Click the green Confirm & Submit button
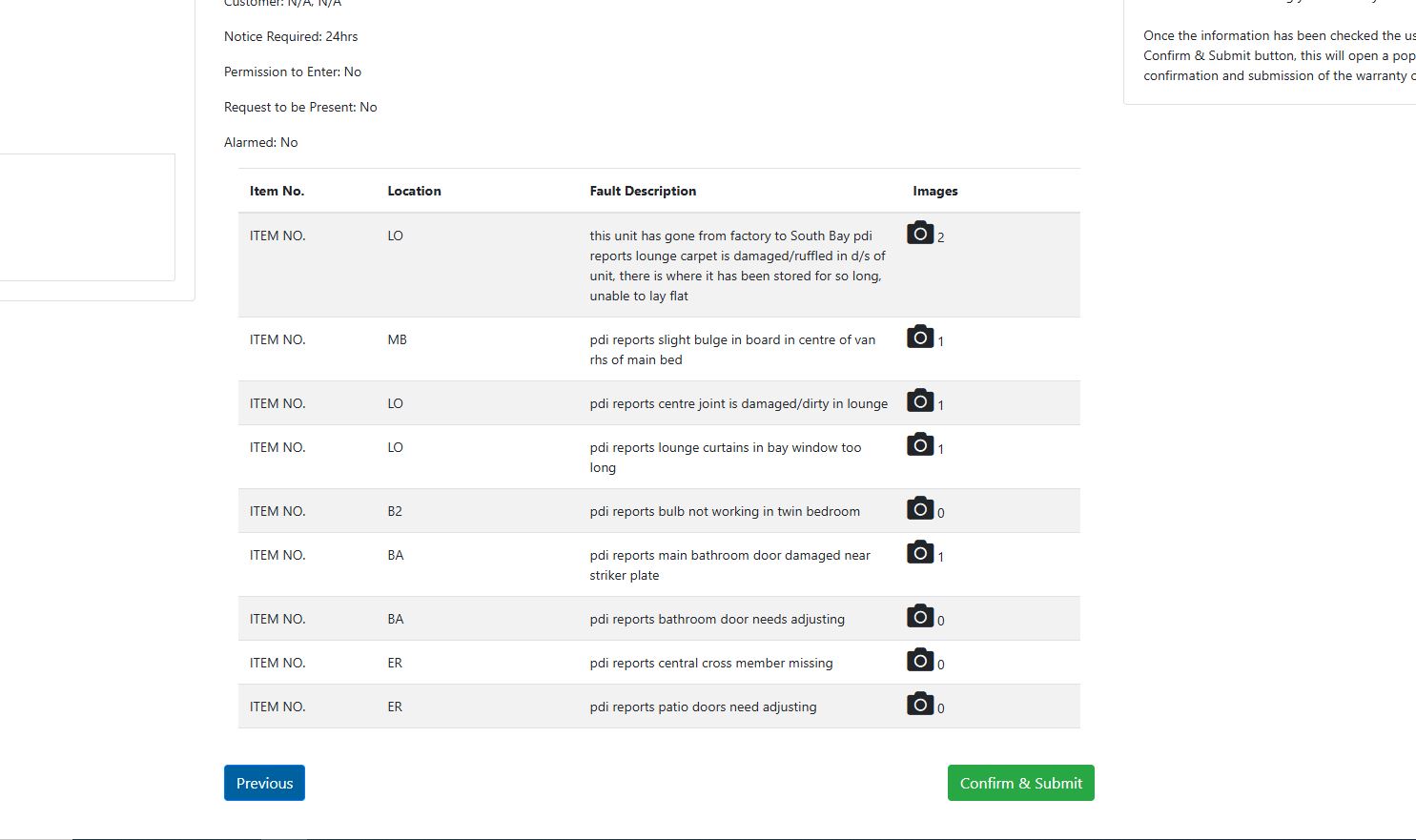This screenshot has width=1416, height=840. coord(1020,783)
